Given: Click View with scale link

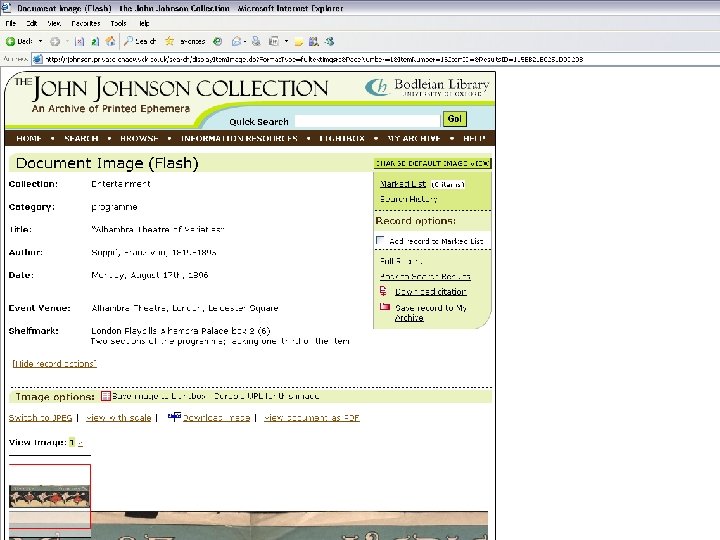Looking at the screenshot, I should click(x=118, y=418).
